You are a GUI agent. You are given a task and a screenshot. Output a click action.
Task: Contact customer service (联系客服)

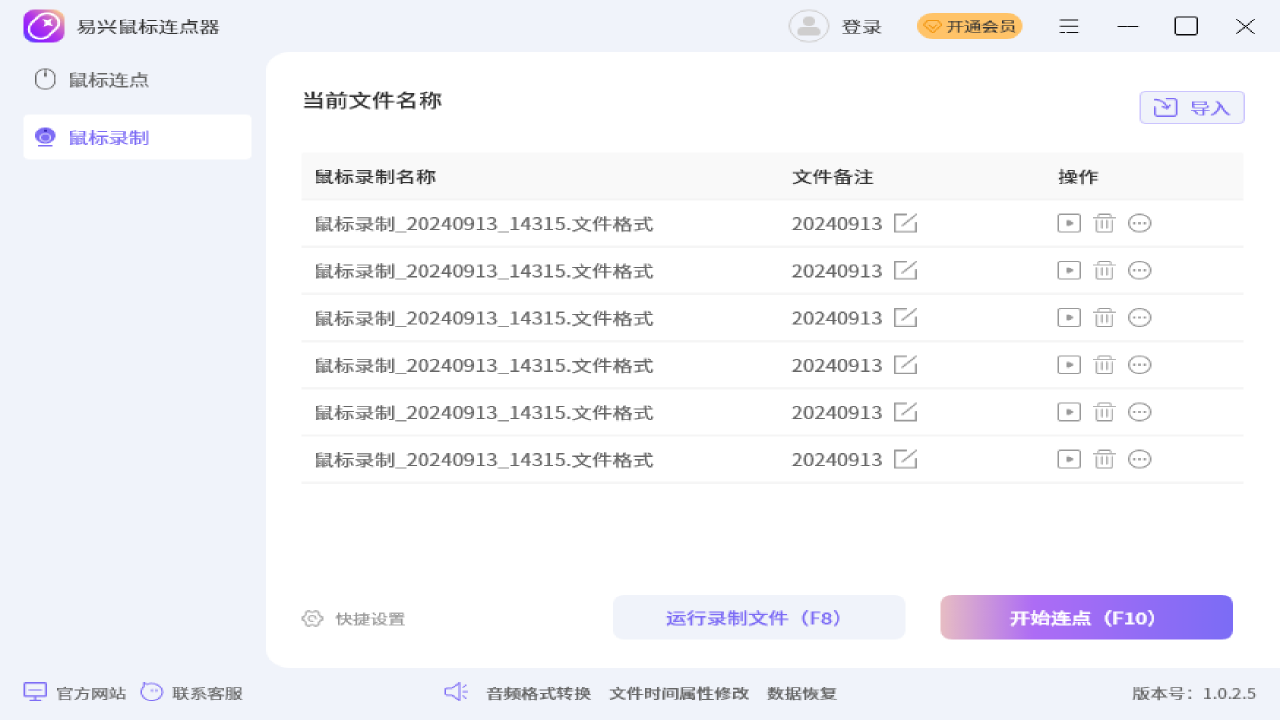192,693
